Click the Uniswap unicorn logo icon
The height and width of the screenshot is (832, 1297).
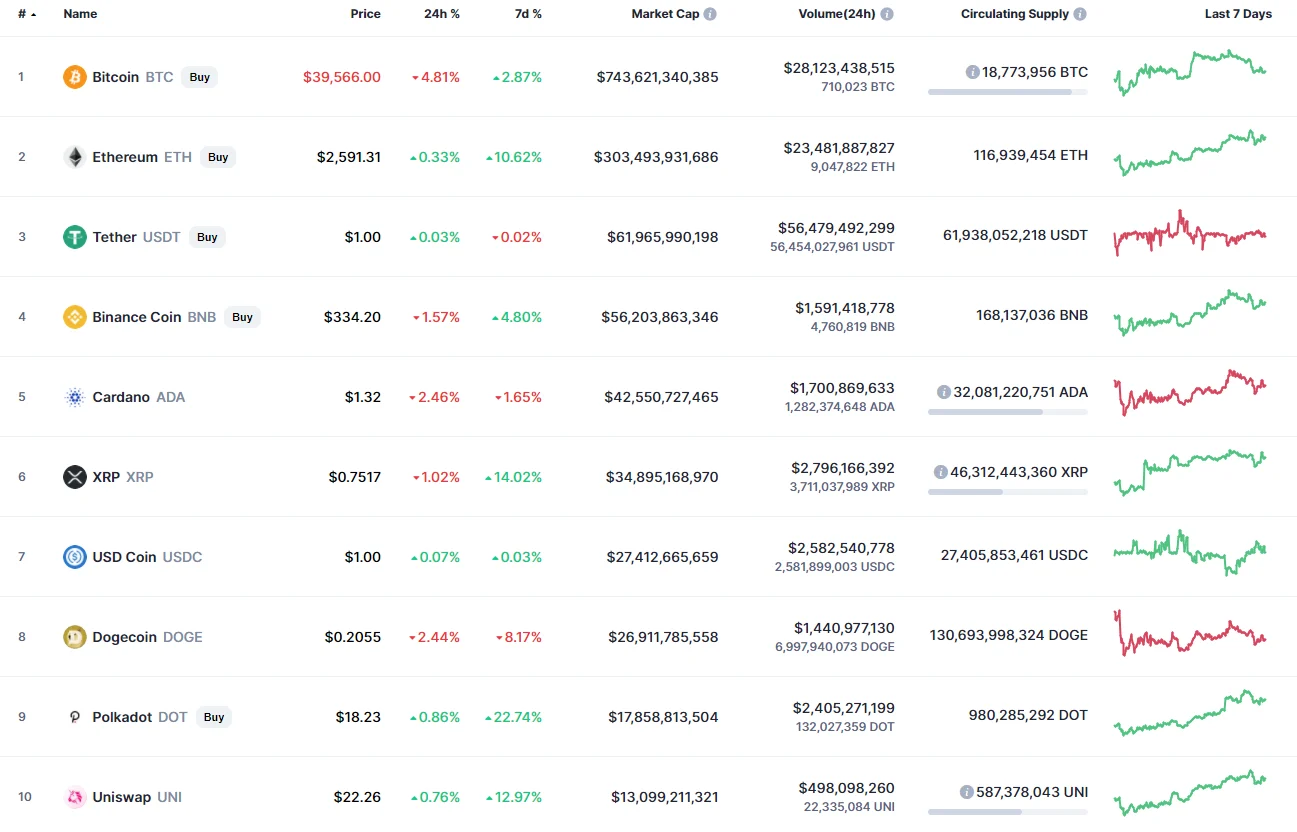(x=75, y=797)
